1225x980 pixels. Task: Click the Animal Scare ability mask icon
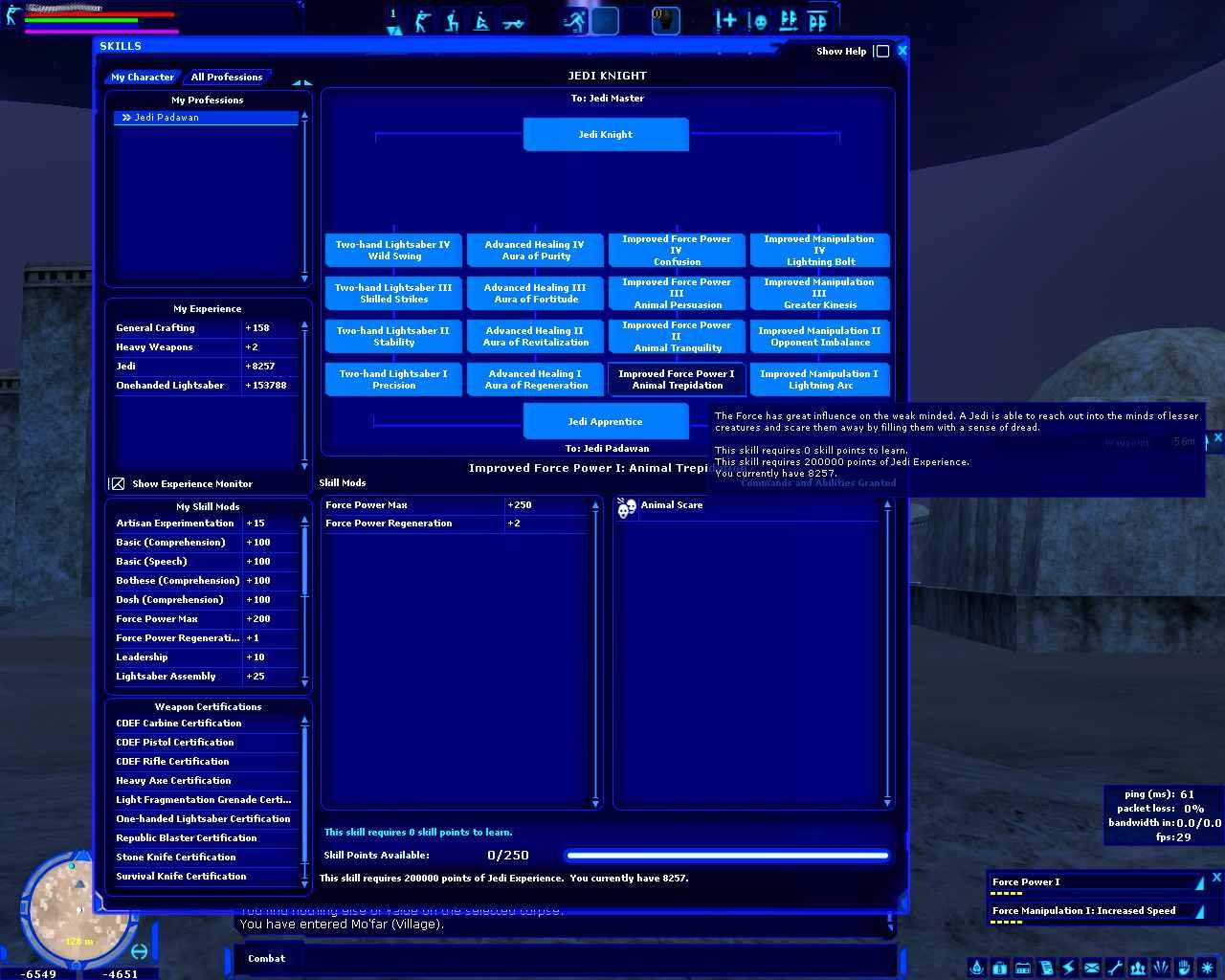pyautogui.click(x=627, y=507)
